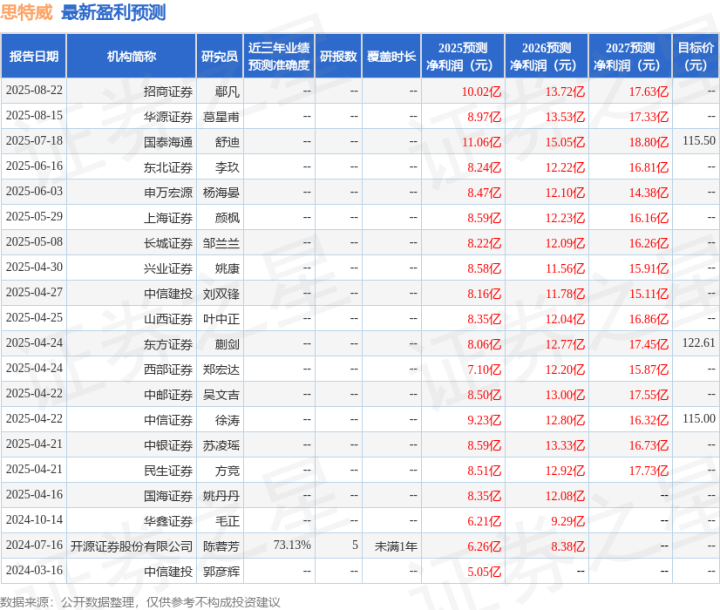Select analyst name 刘双锋
The height and width of the screenshot is (610, 720).
221,294
